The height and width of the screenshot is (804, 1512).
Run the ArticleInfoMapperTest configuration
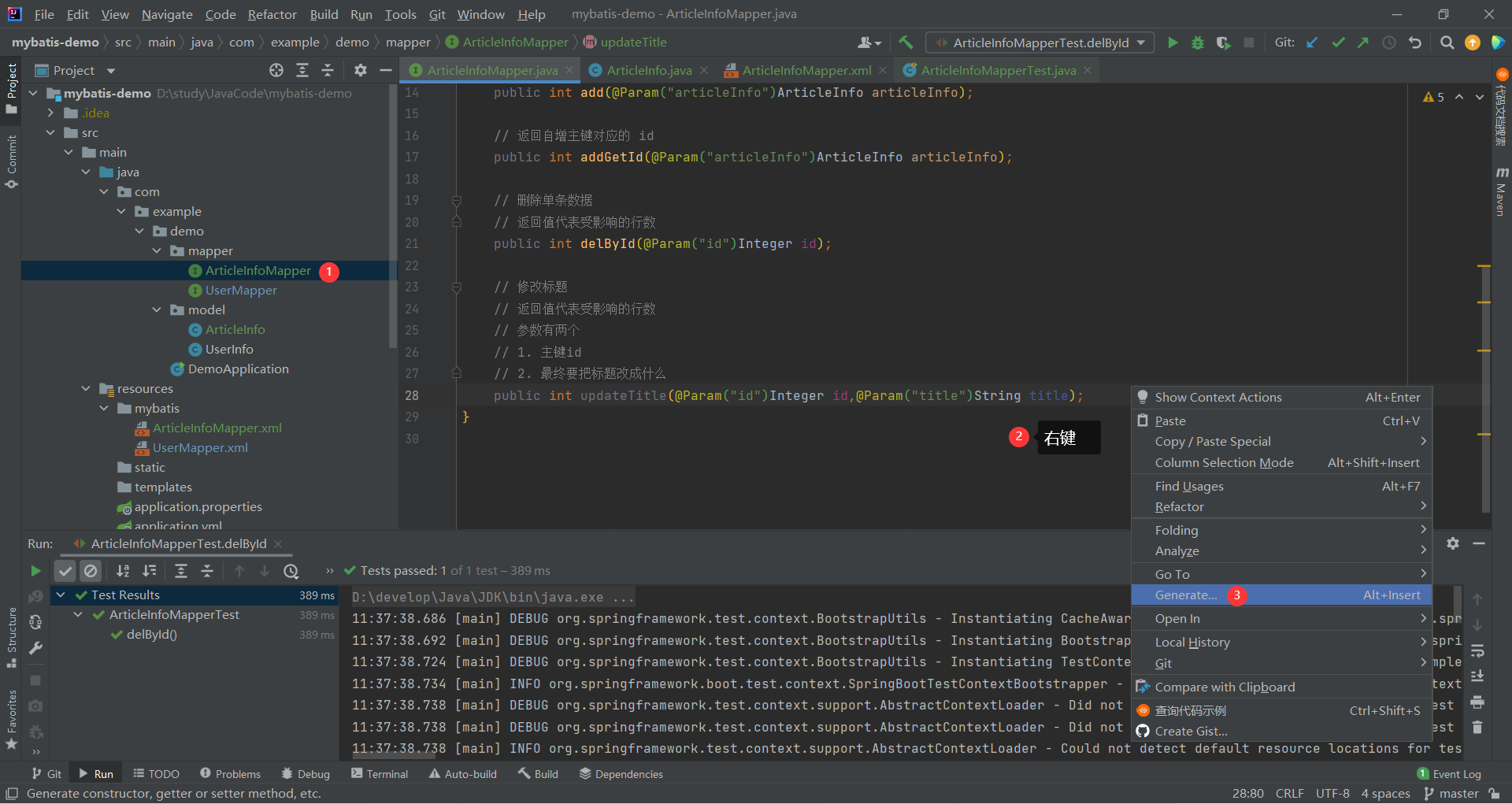(x=1173, y=43)
